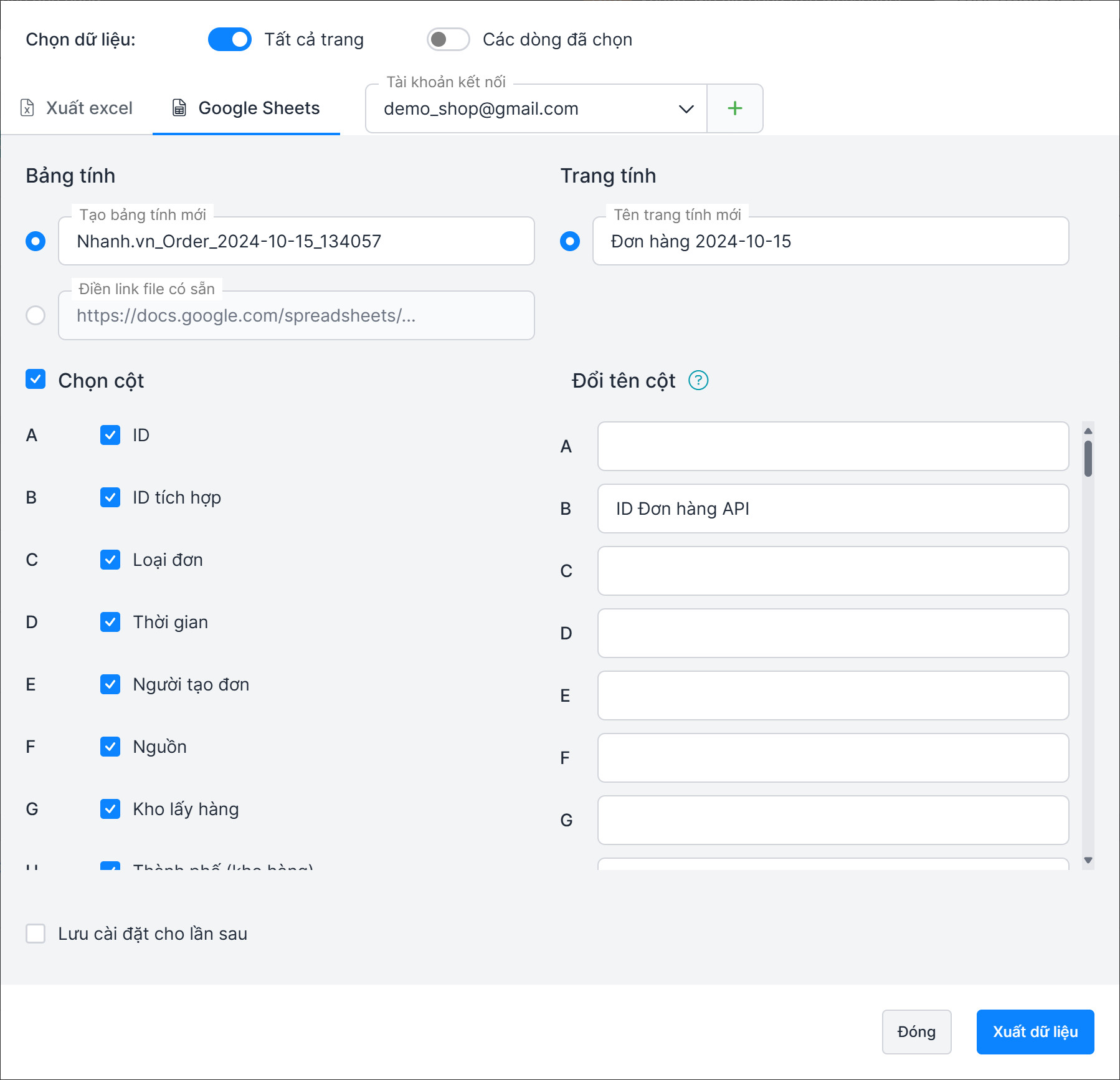
Task: Click the help icon beside Đổi tên cột
Action: (x=698, y=380)
